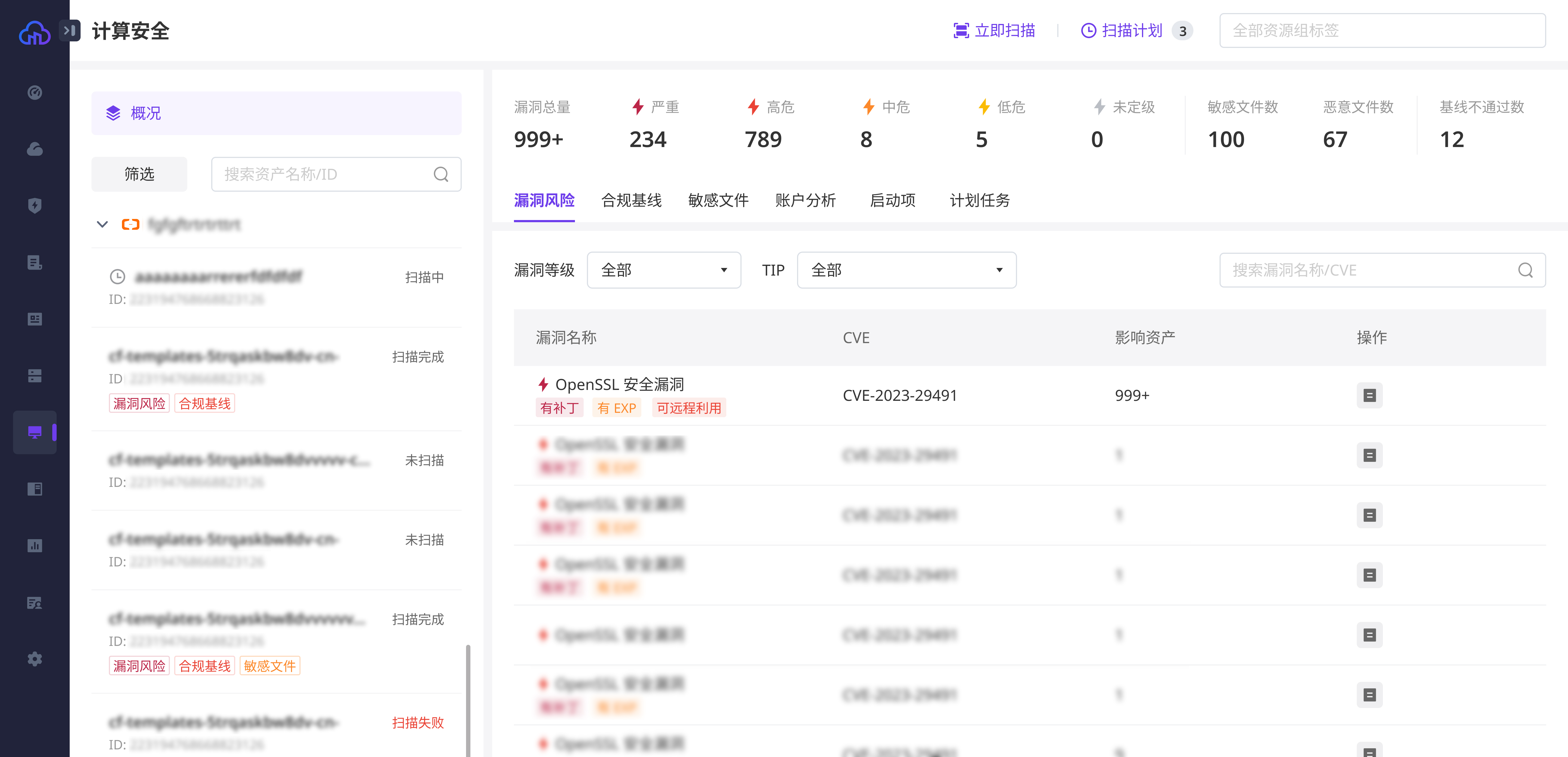
Task: Click the 高危 count 789
Action: pos(763,140)
